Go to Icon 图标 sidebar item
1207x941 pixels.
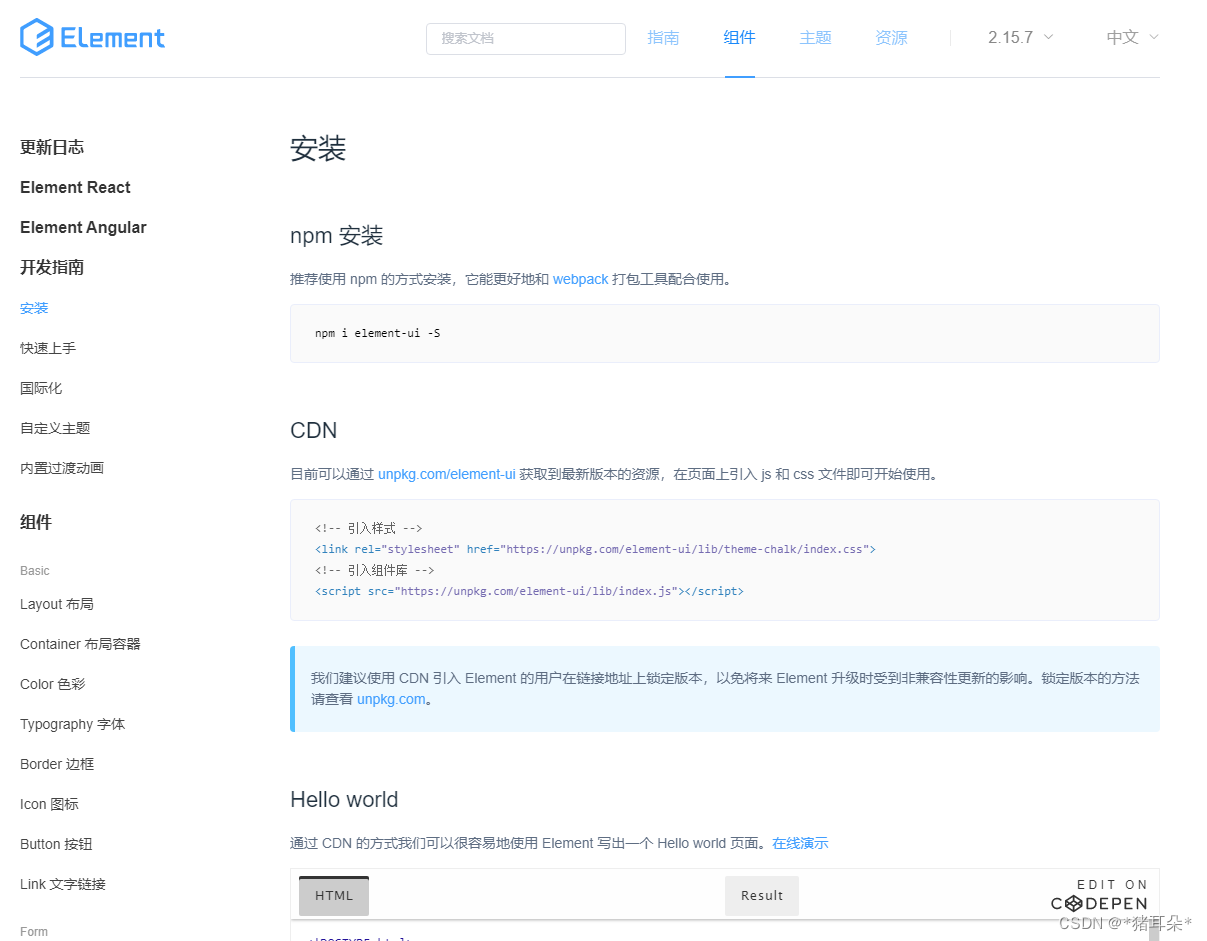[x=49, y=804]
